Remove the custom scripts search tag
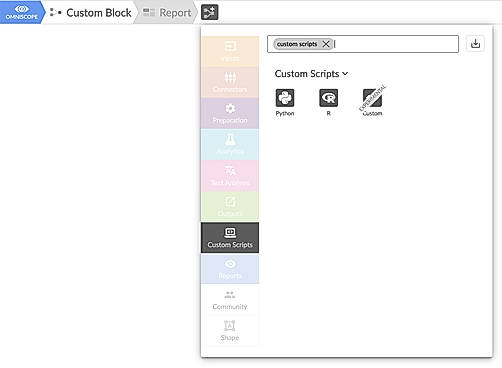This screenshot has width=502, height=368. [326, 44]
